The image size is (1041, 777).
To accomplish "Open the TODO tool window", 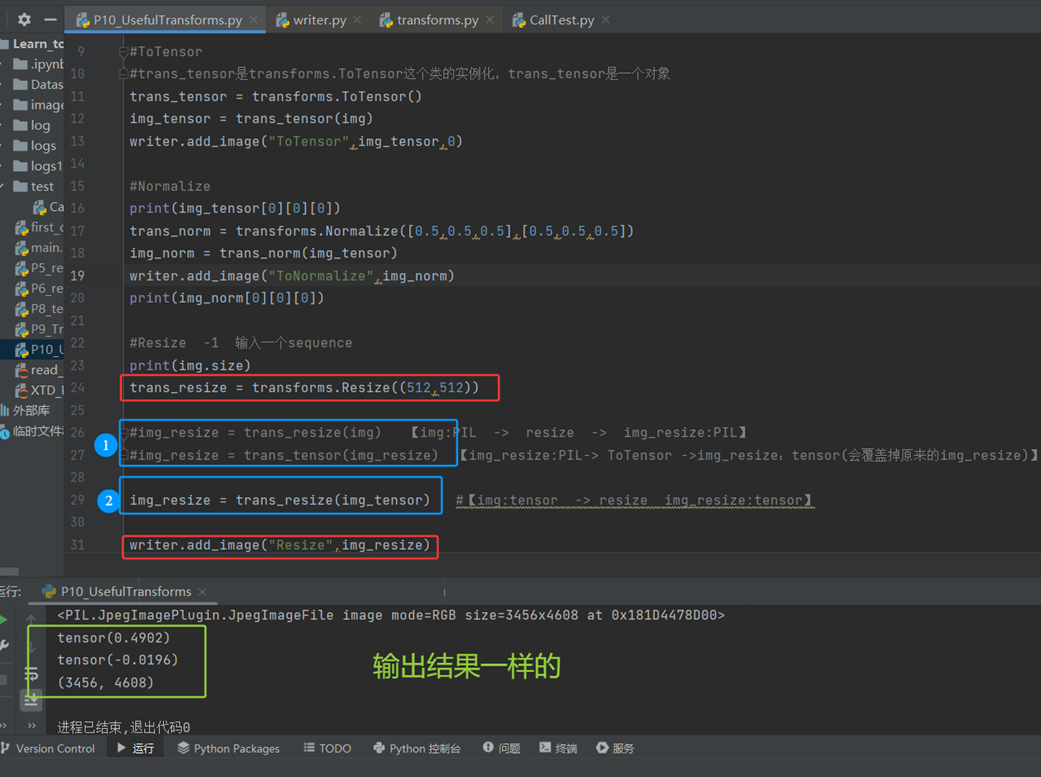I will pyautogui.click(x=327, y=748).
